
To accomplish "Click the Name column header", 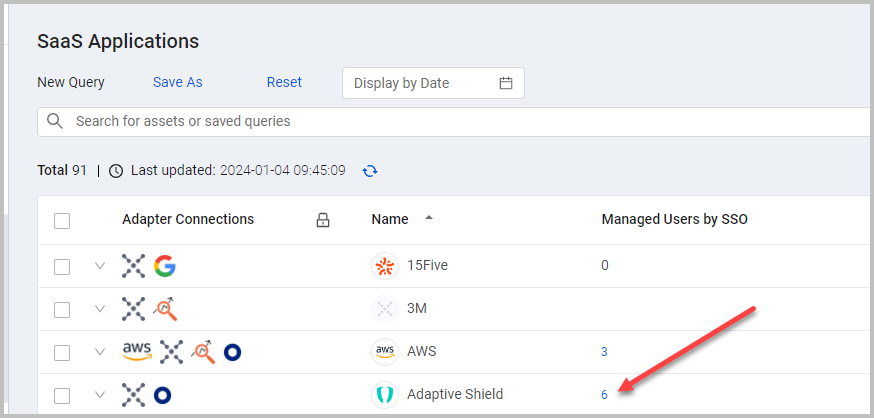I will click(x=390, y=220).
